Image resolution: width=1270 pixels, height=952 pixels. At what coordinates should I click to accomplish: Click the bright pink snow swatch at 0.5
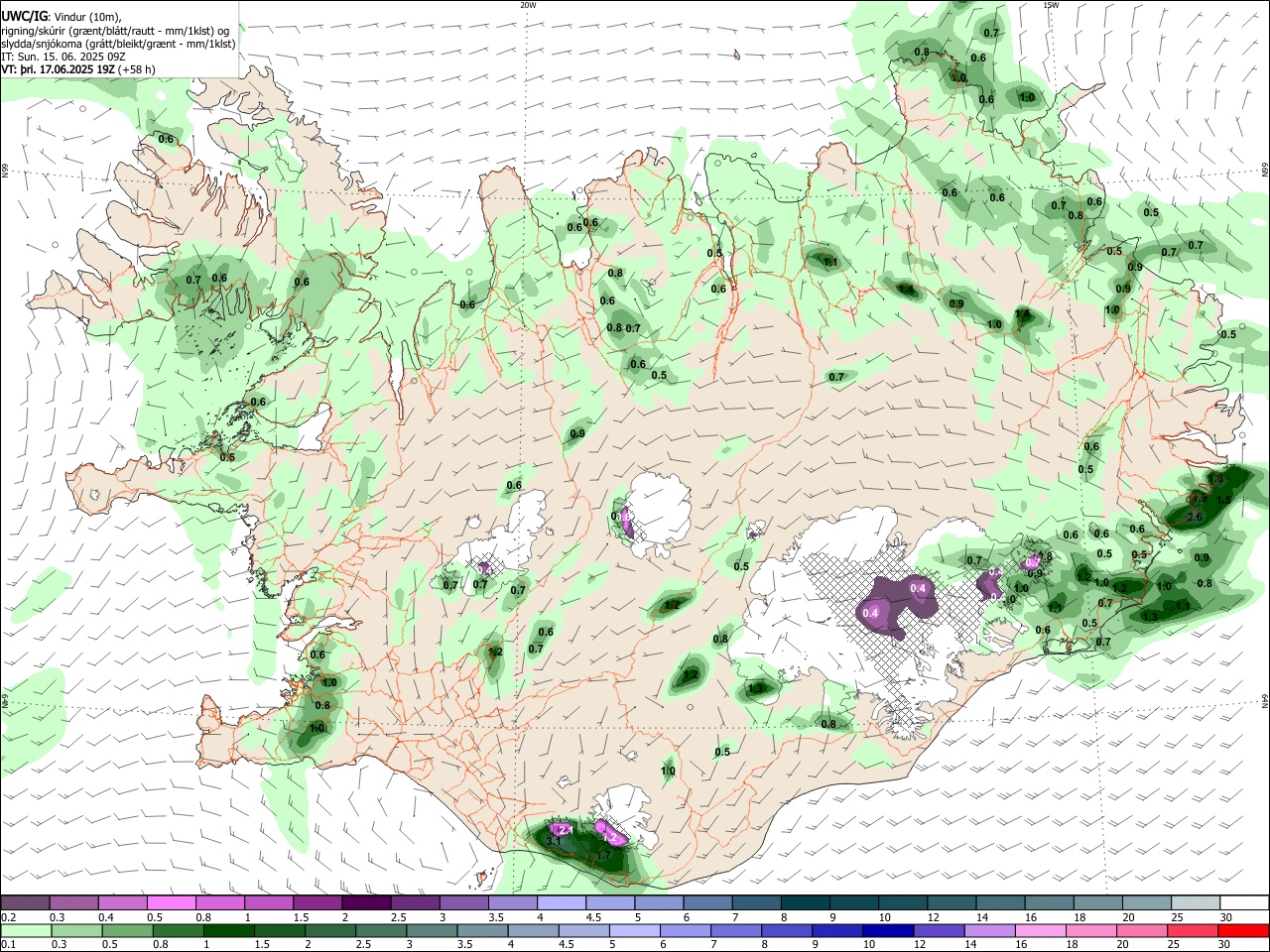(172, 902)
